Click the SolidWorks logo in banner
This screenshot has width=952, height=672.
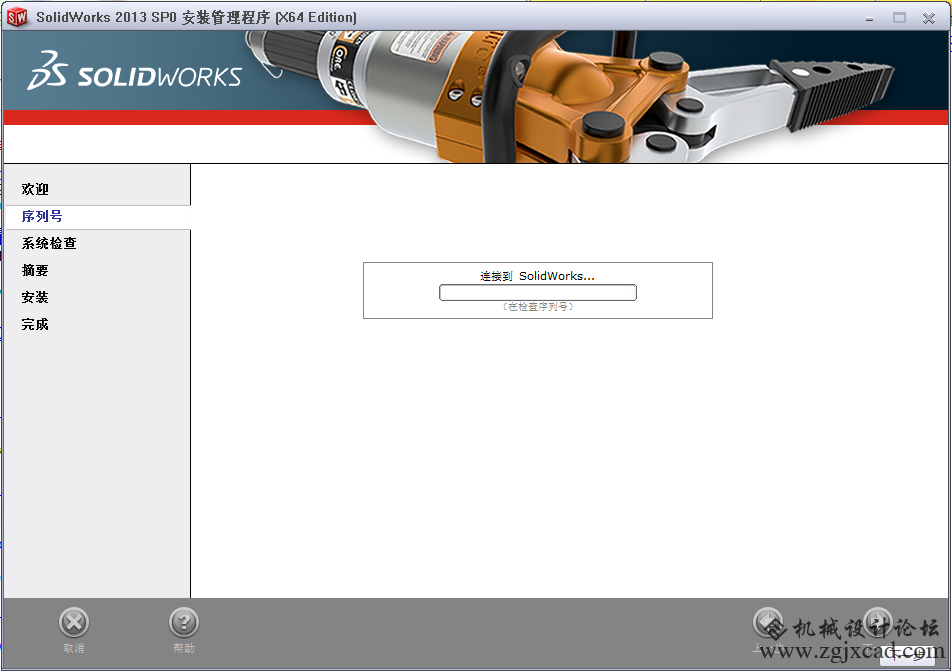click(x=134, y=71)
